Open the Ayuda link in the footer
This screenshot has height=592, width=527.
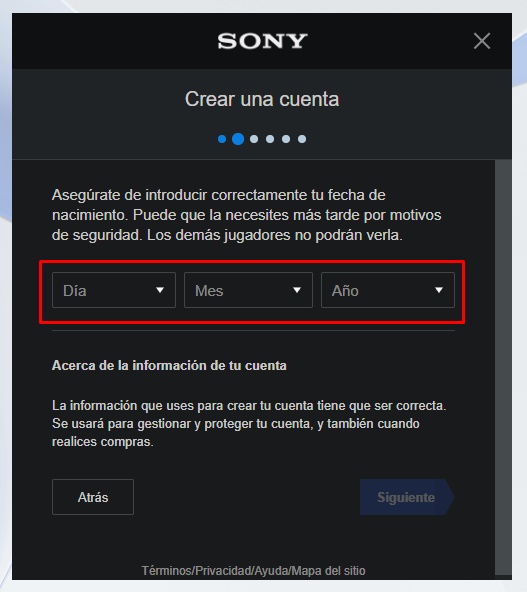coord(271,570)
